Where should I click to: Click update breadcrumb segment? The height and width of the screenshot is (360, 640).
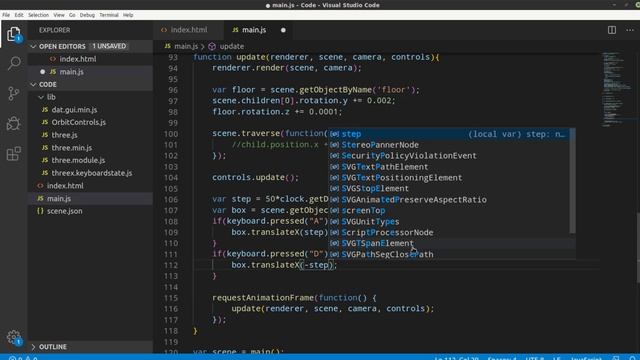231,47
